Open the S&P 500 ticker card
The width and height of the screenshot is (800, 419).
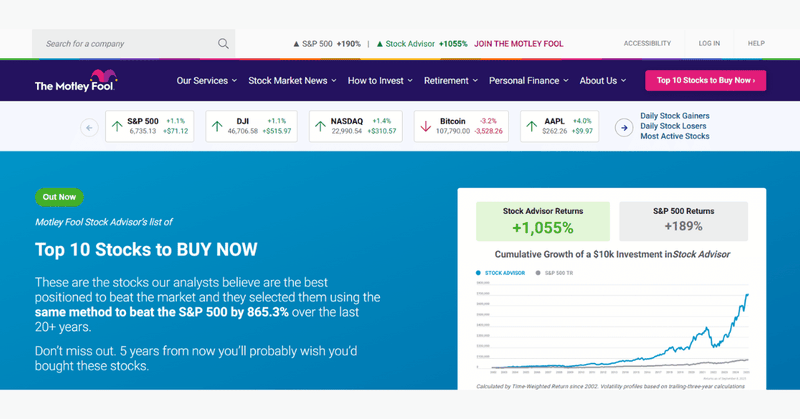pos(149,126)
